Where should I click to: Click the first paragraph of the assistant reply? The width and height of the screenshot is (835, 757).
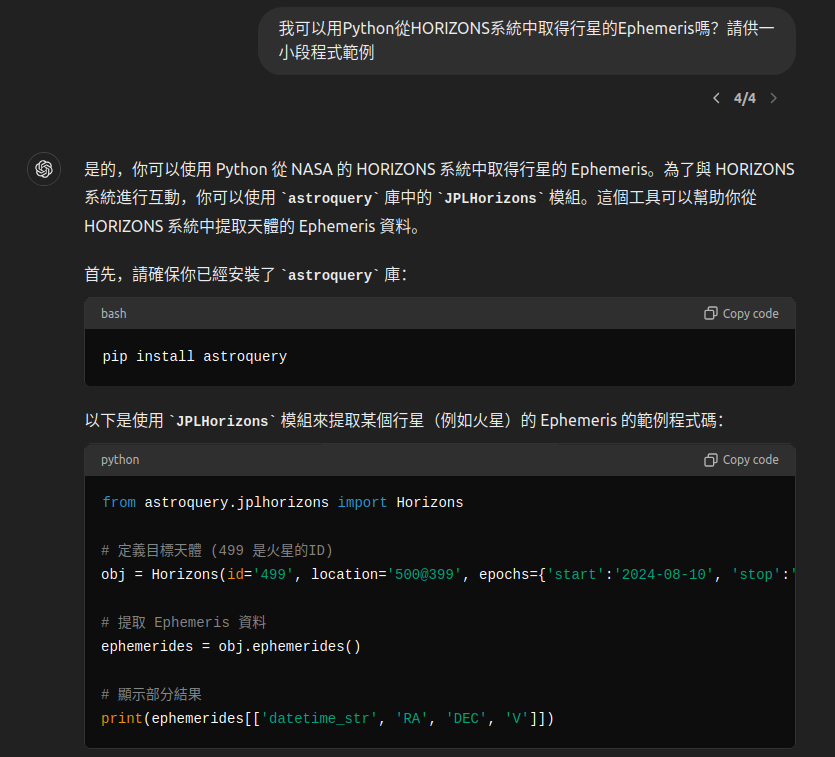[439, 198]
